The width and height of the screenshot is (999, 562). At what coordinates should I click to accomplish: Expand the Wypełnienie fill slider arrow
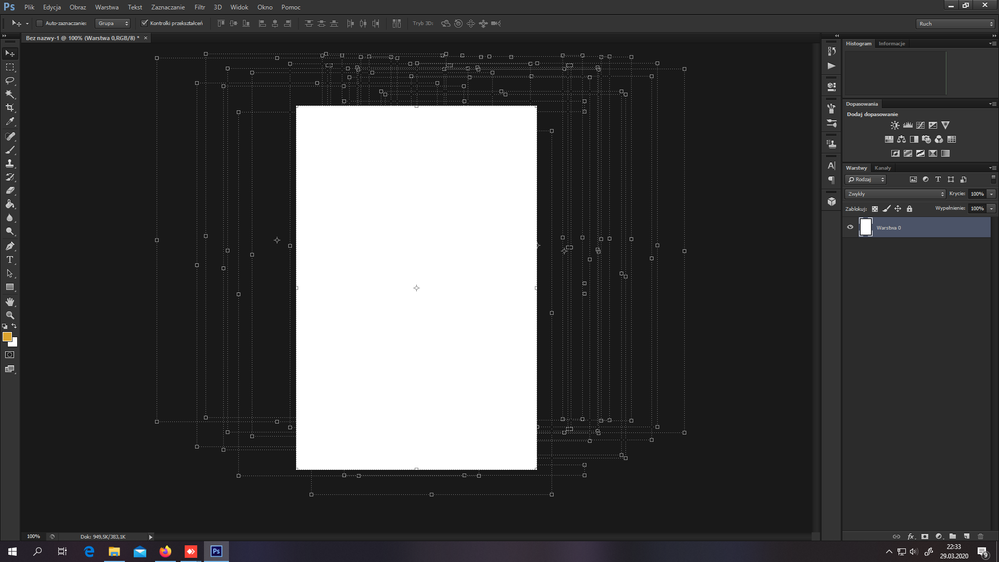[991, 208]
